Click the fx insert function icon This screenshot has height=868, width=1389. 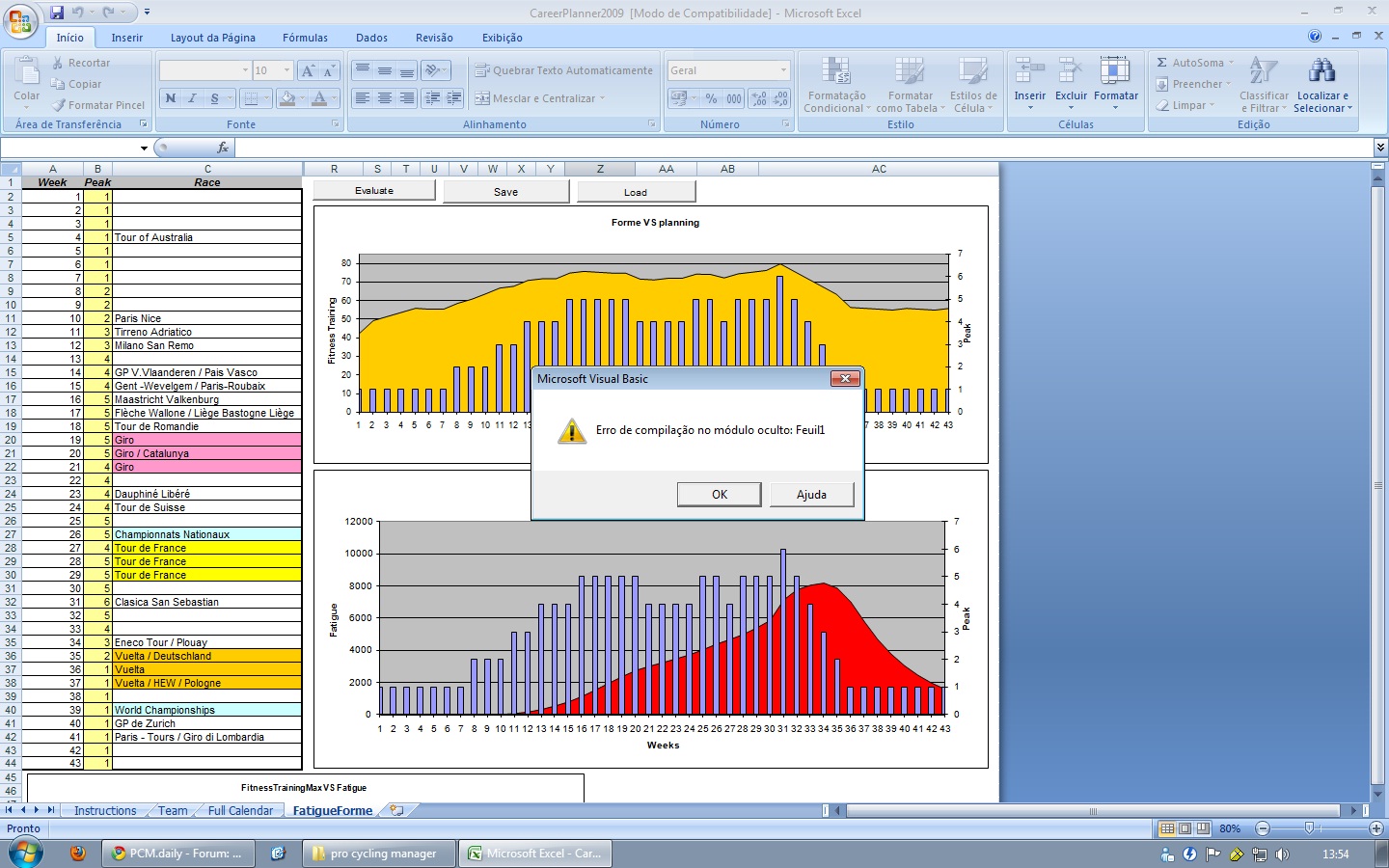[x=223, y=148]
